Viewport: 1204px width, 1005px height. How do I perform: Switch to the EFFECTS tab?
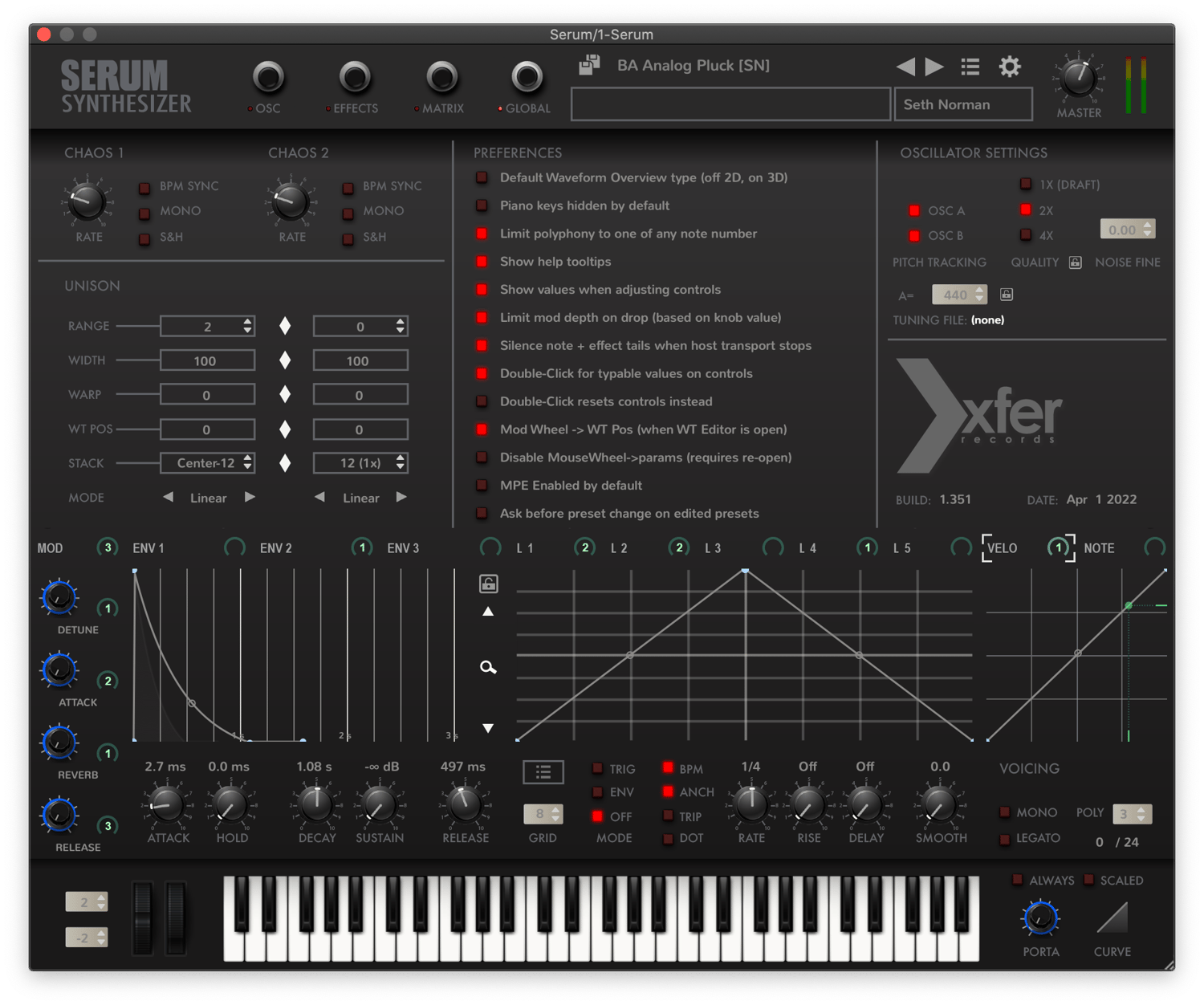coord(355,78)
